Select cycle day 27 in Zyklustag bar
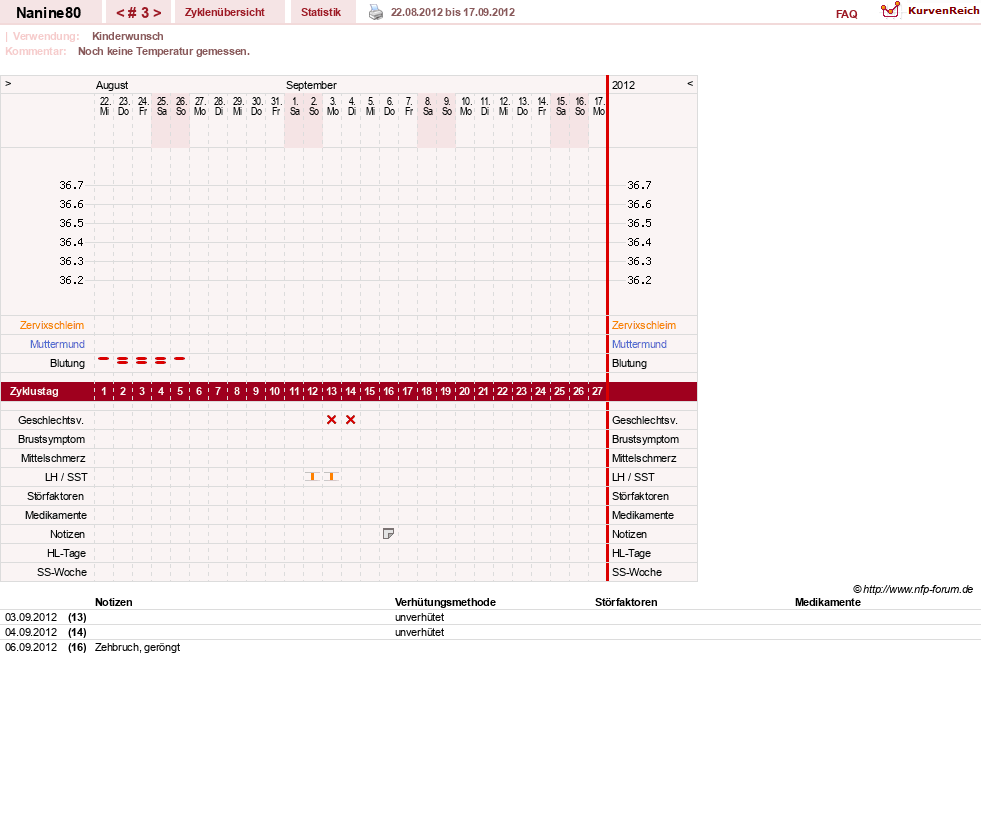 point(597,391)
